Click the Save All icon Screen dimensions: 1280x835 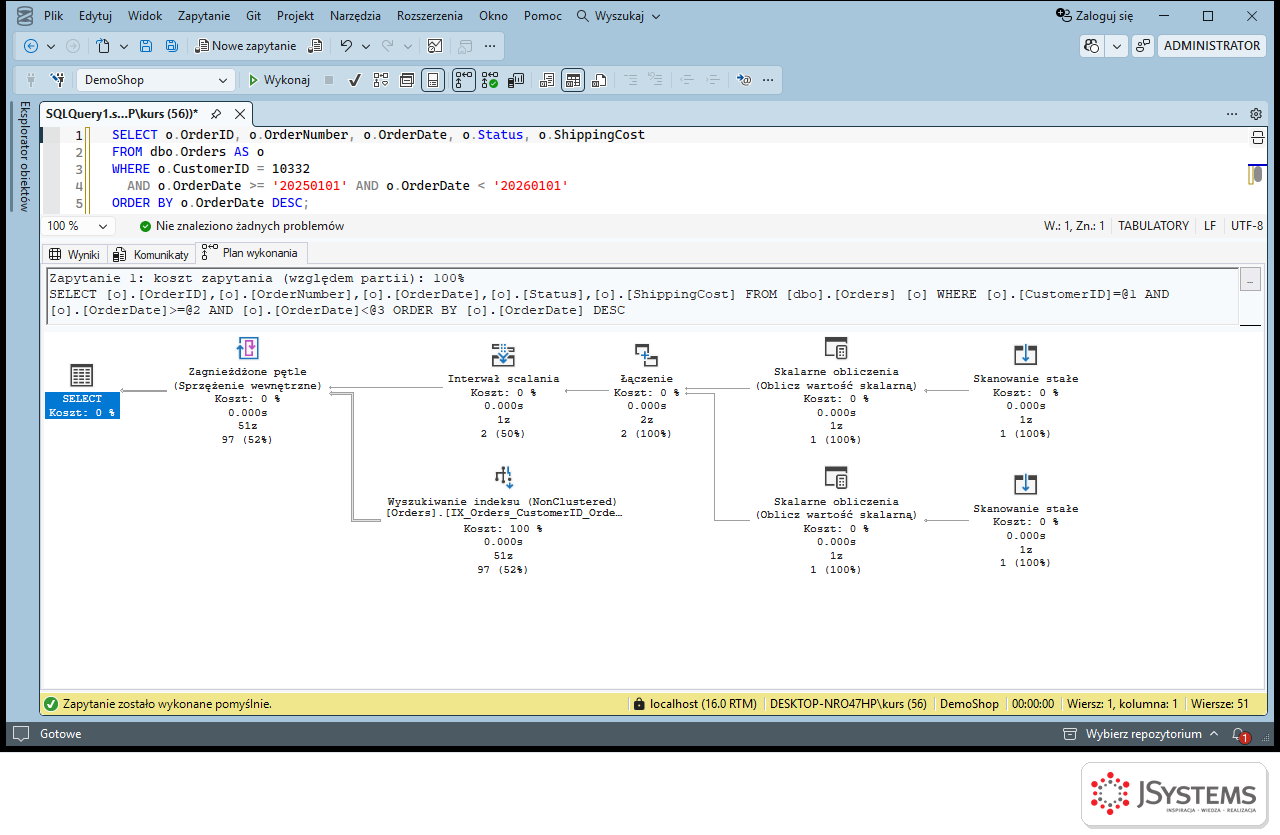click(172, 46)
